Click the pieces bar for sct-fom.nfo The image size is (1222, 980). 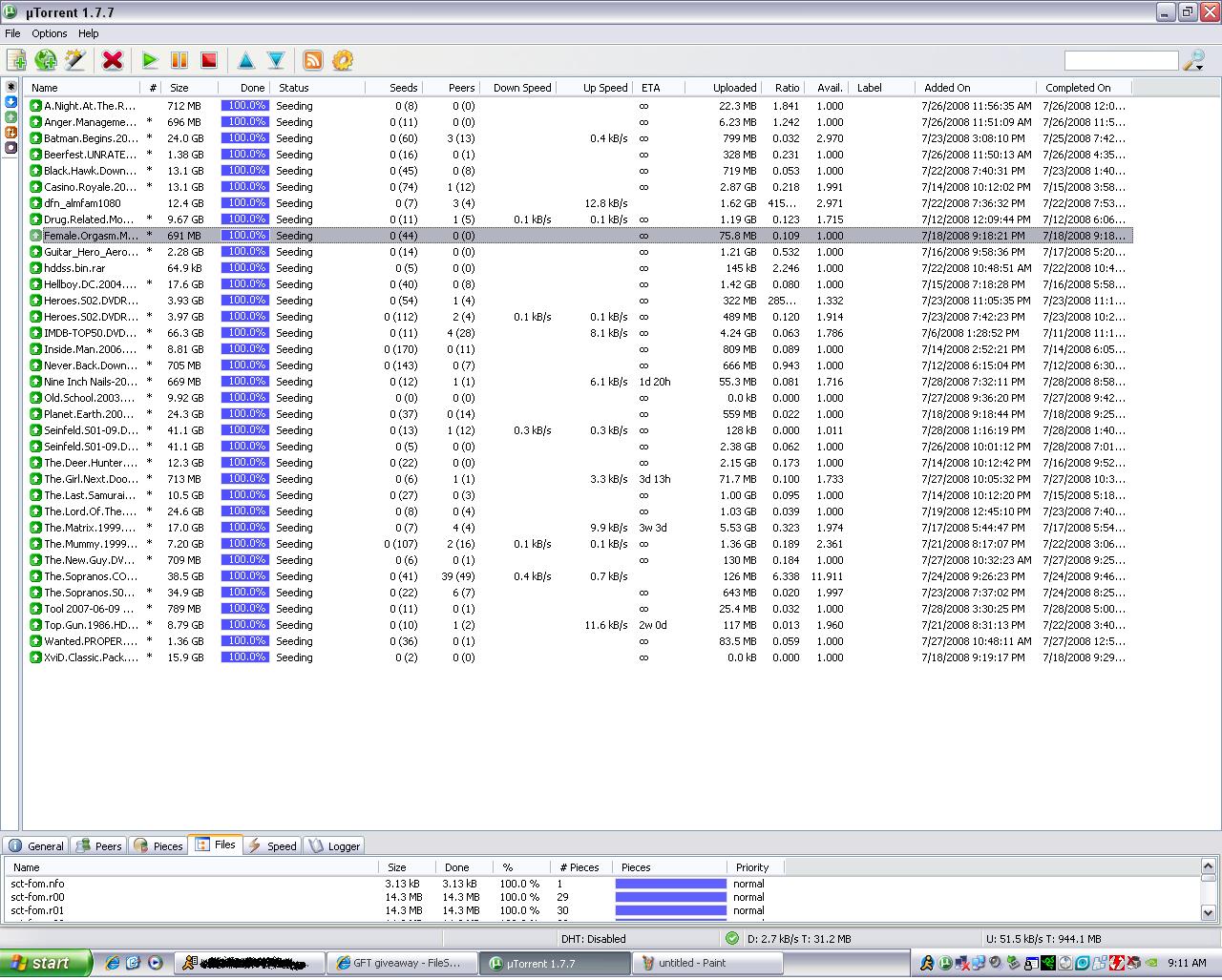pyautogui.click(x=671, y=884)
